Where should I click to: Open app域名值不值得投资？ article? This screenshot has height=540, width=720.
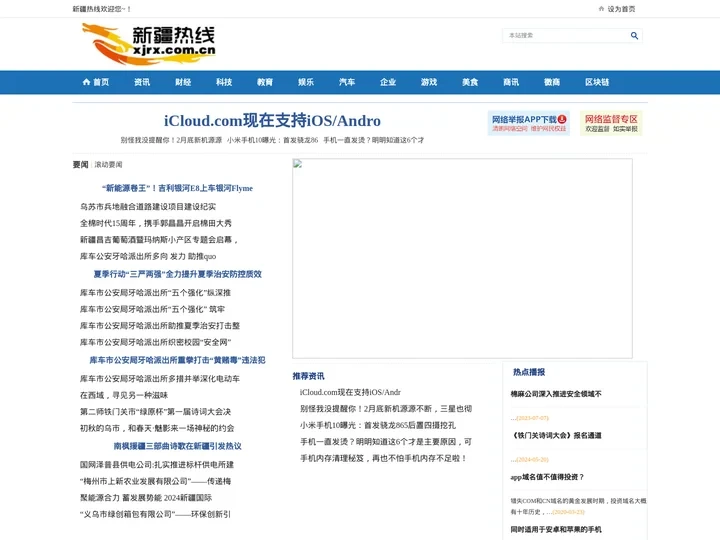tap(547, 477)
